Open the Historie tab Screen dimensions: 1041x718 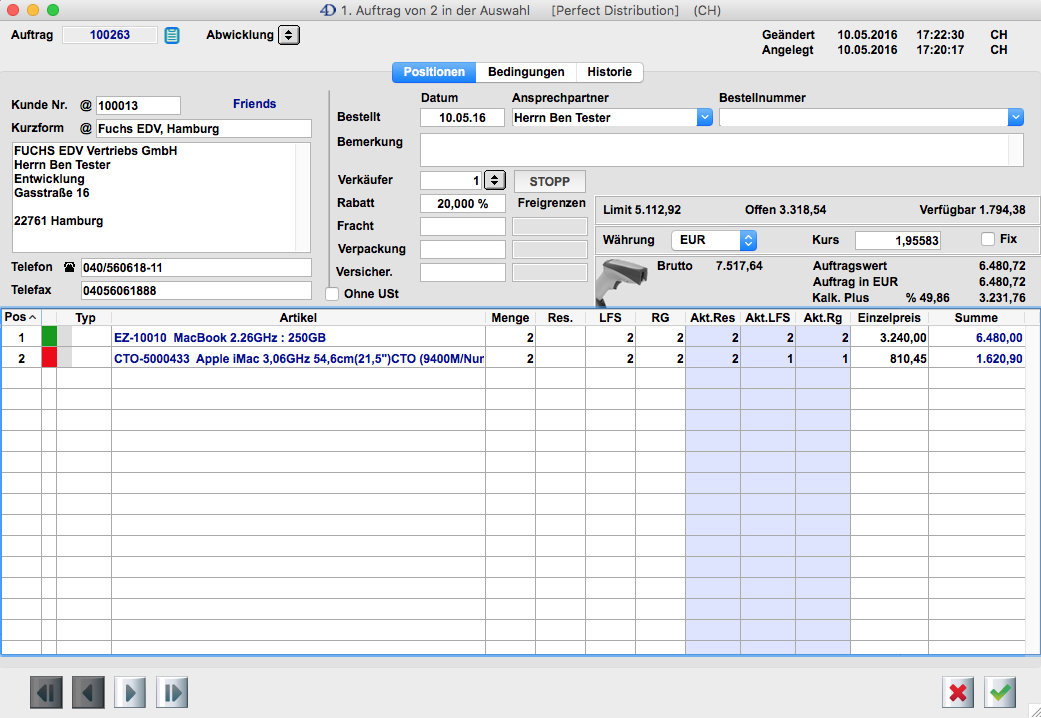[609, 72]
